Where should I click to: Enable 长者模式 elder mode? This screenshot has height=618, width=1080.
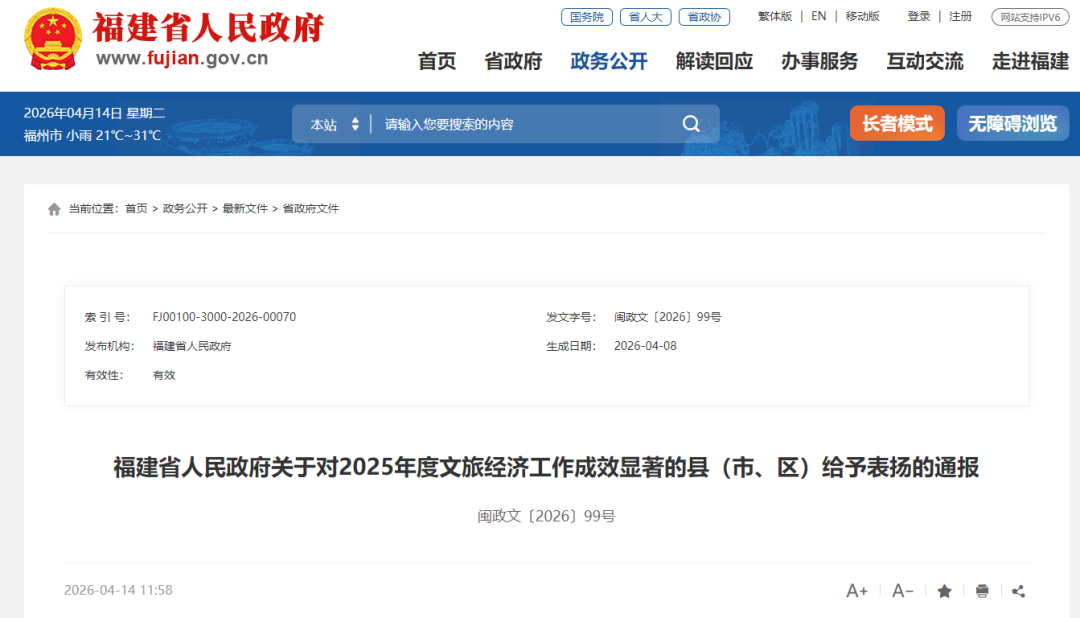click(x=897, y=124)
